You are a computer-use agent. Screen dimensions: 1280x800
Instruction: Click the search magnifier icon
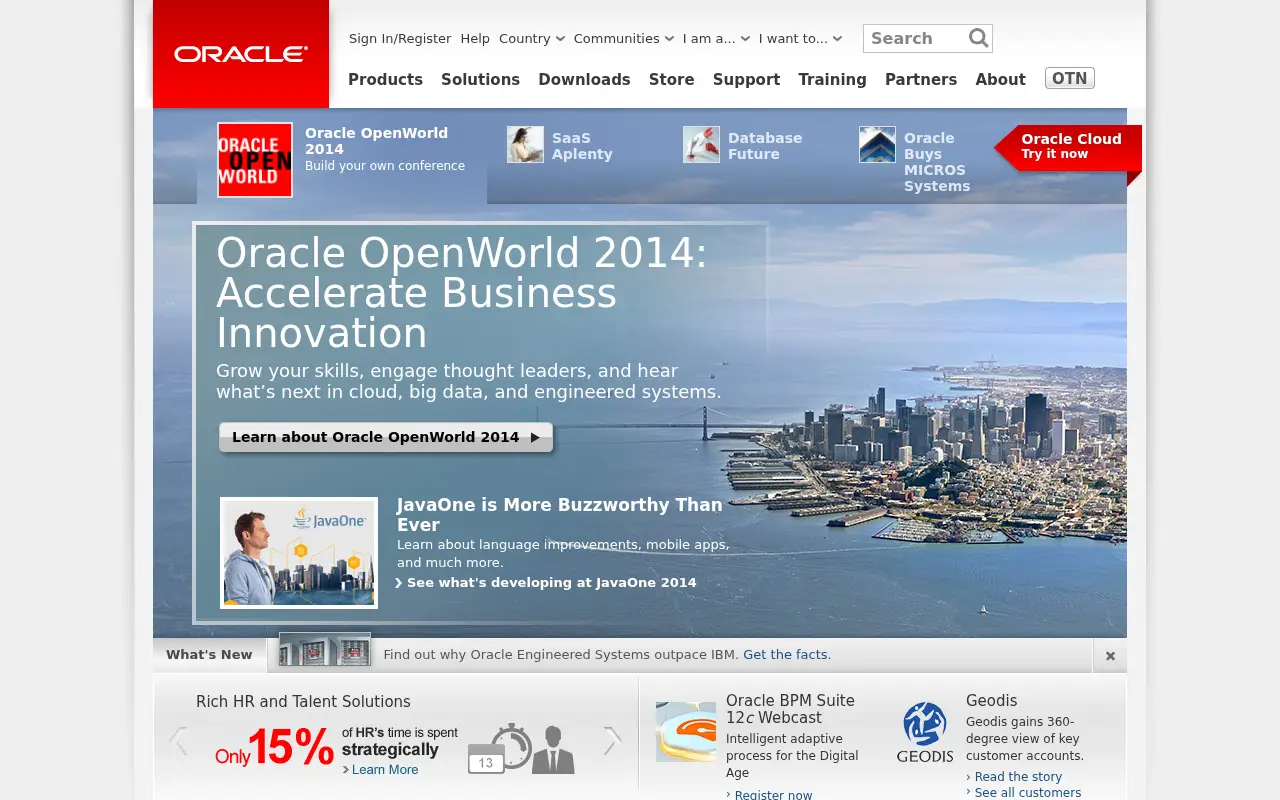(978, 38)
